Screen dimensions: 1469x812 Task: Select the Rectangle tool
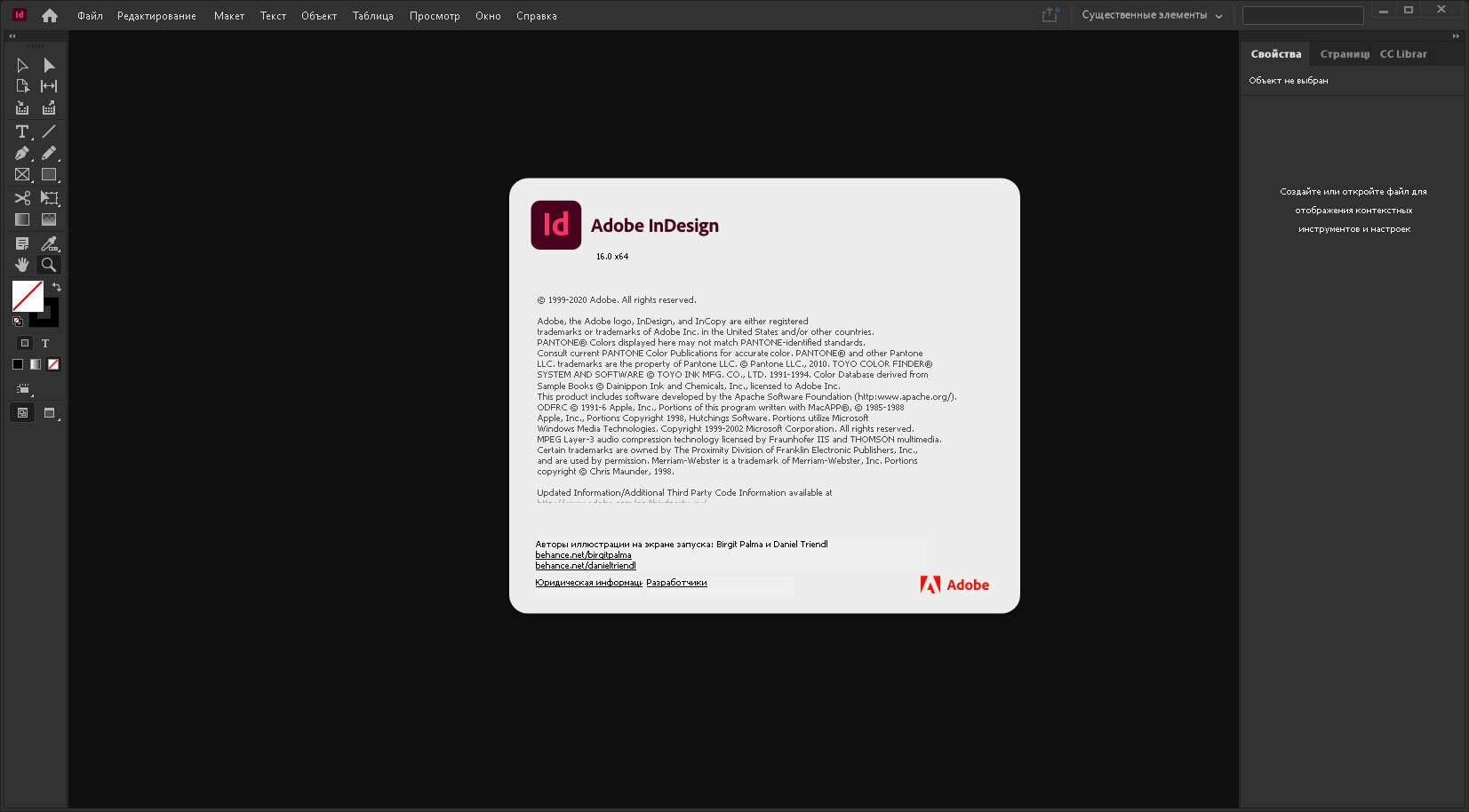point(49,175)
